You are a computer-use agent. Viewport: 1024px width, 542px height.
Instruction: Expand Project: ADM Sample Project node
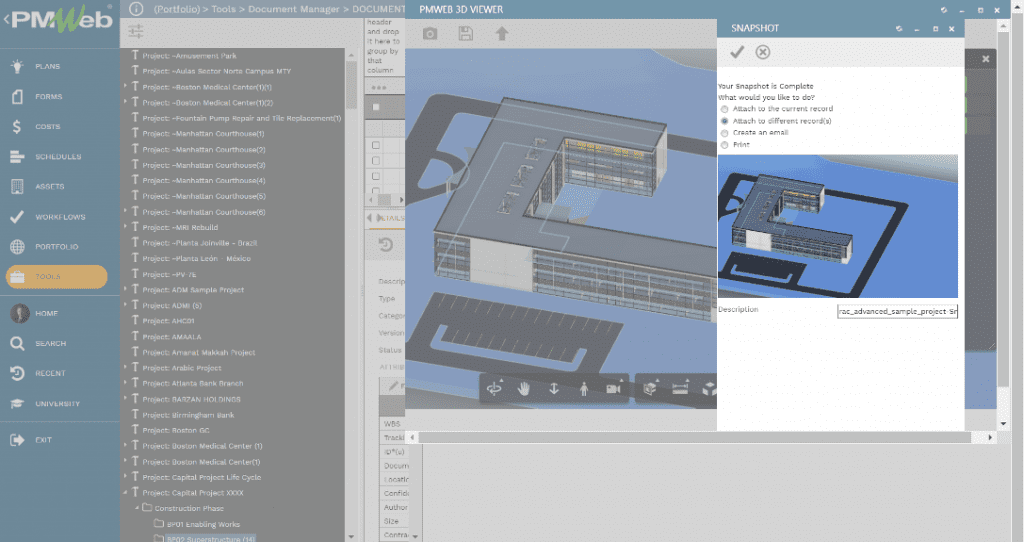125,289
